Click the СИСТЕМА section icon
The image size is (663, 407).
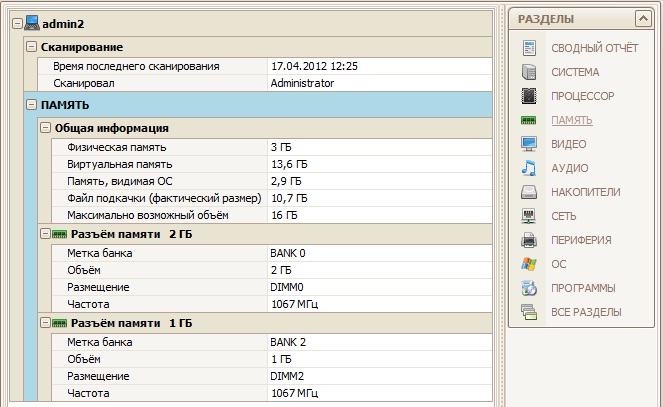(529, 72)
